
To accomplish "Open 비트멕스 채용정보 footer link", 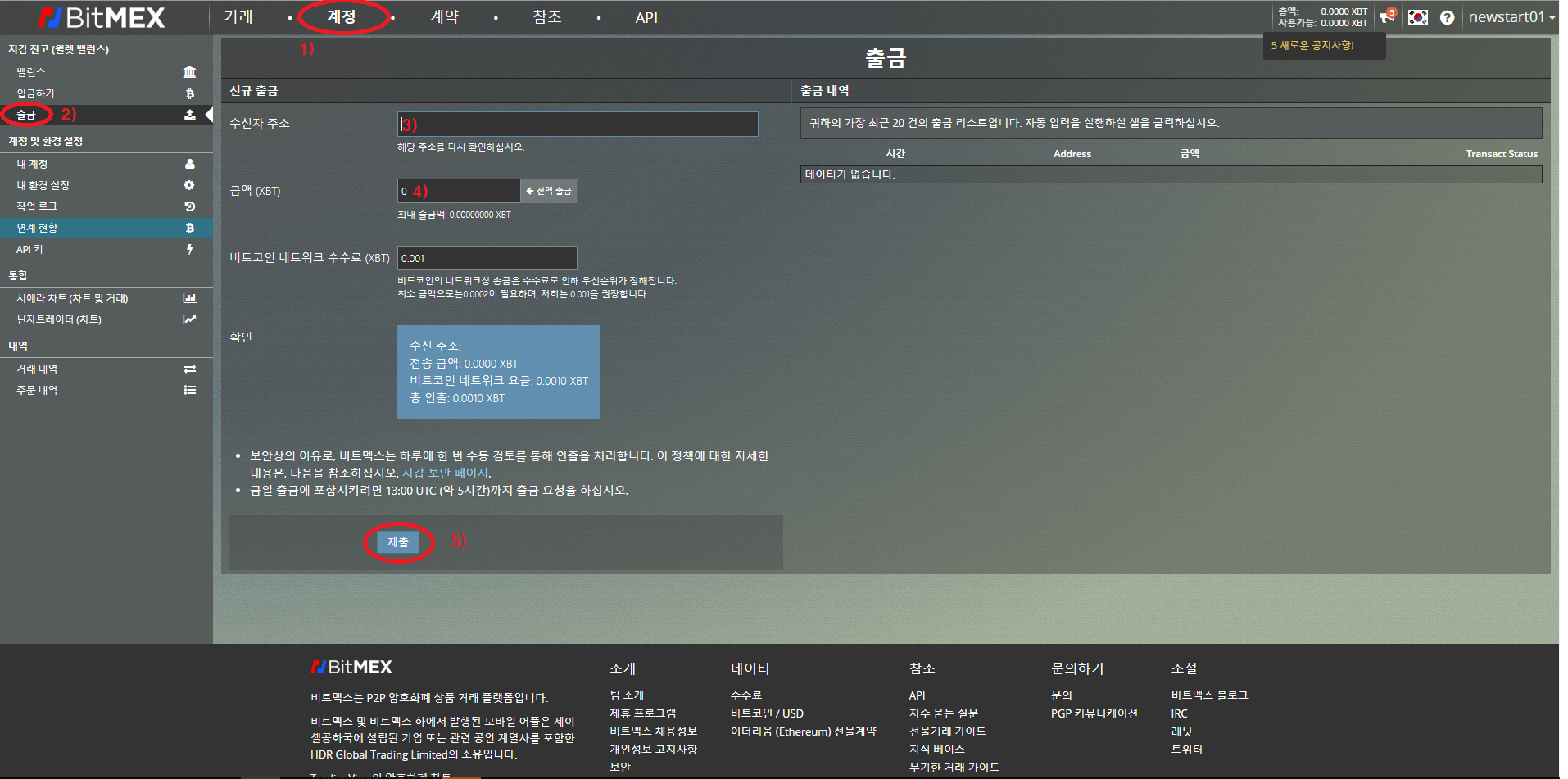I will click(653, 731).
